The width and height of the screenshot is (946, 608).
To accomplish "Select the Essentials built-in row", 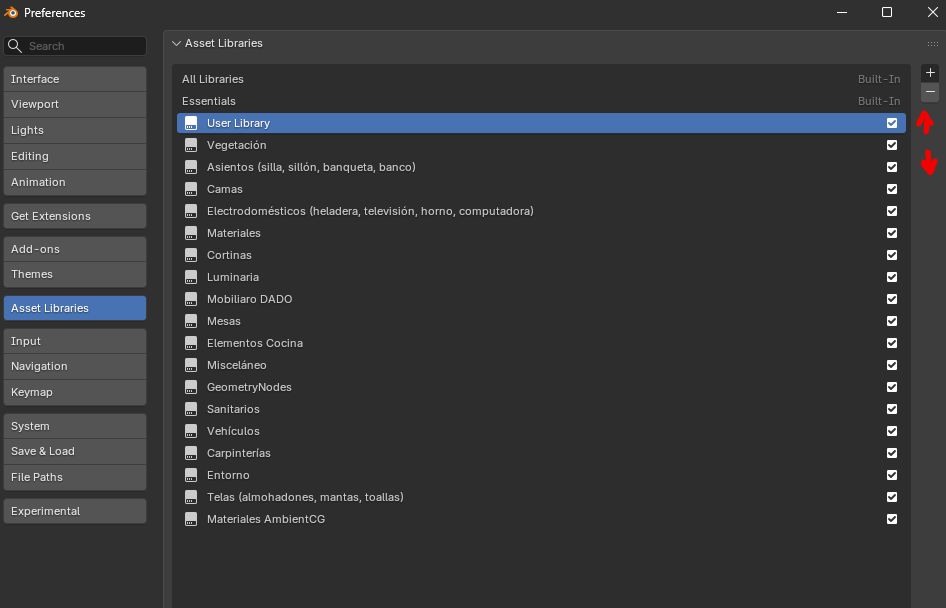I will pyautogui.click(x=541, y=101).
